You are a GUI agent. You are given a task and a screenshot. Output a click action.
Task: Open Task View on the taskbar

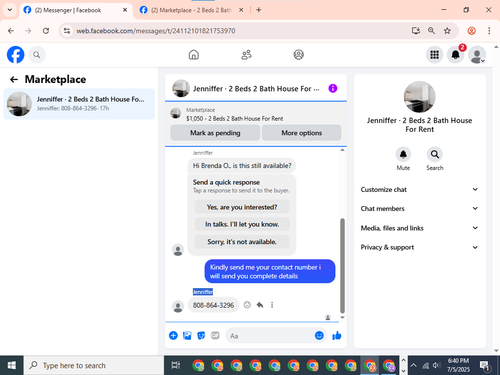(x=176, y=365)
